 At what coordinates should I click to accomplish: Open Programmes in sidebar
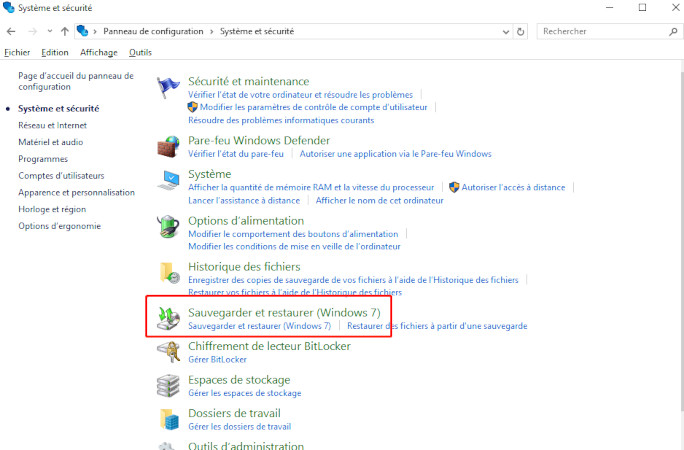coord(43,159)
